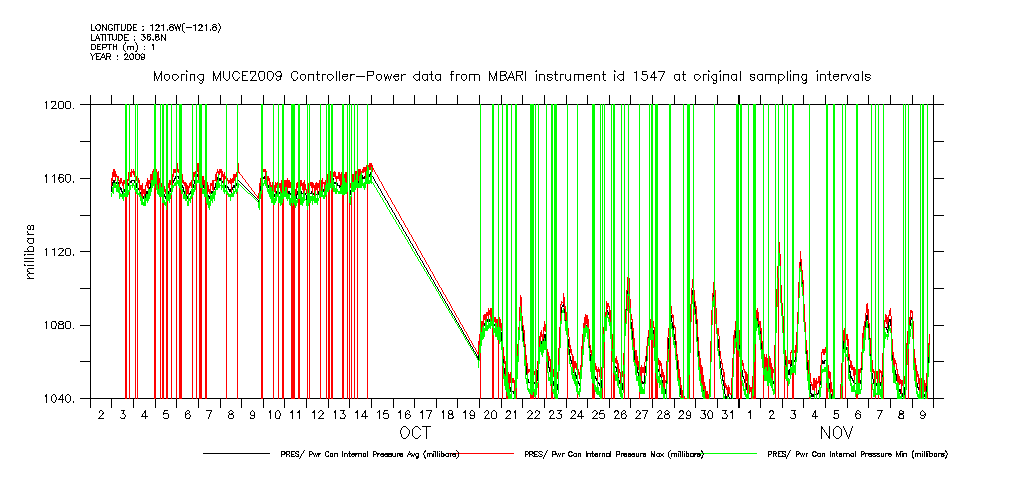Click the Internal Pressure Min legend entry
Viewport: 1009px width, 504px height.
[857, 454]
